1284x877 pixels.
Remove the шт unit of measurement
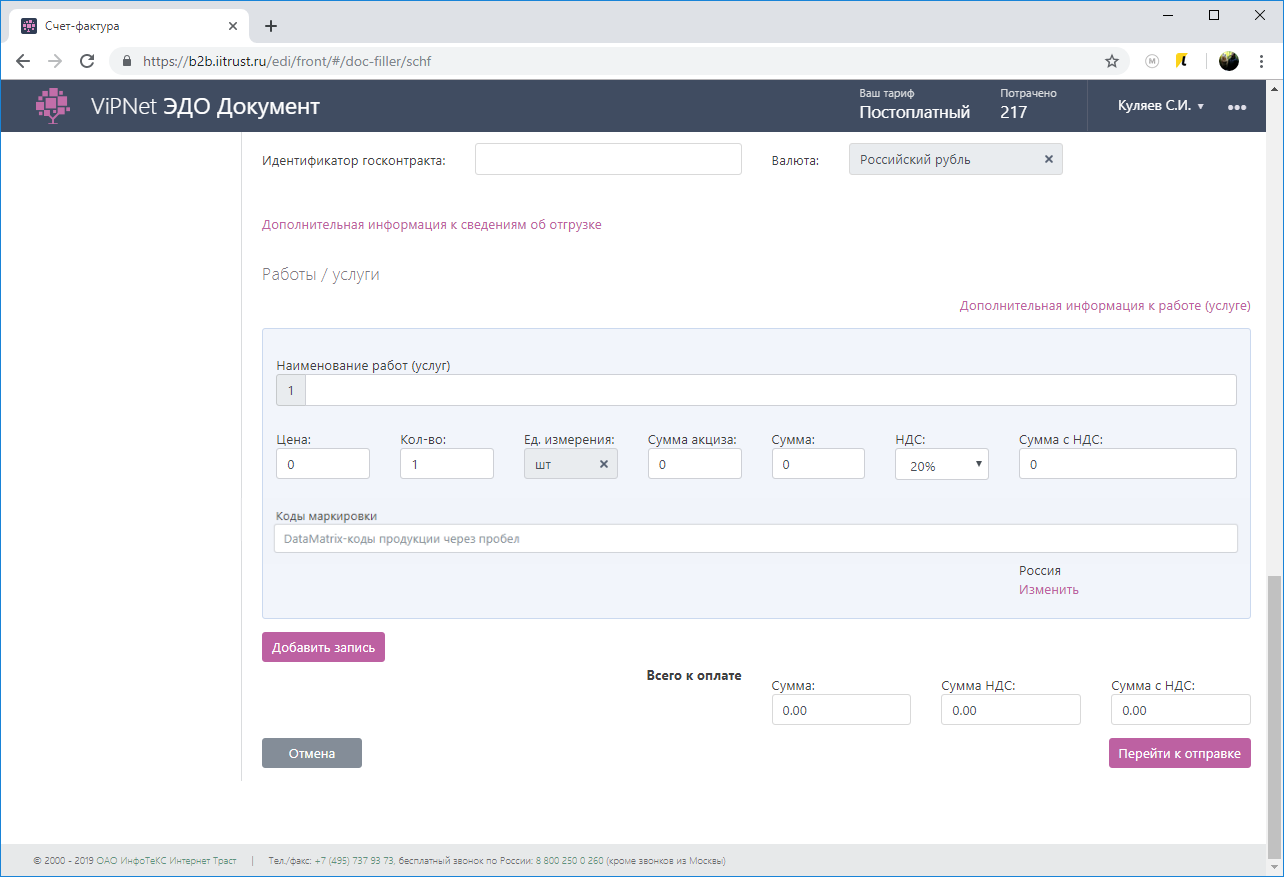pyautogui.click(x=604, y=463)
